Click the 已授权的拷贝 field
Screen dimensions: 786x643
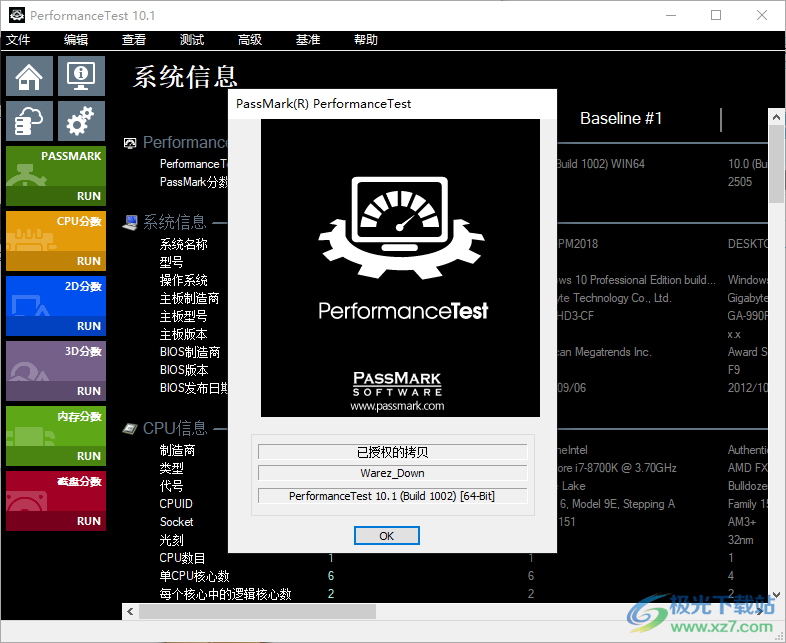pos(392,452)
